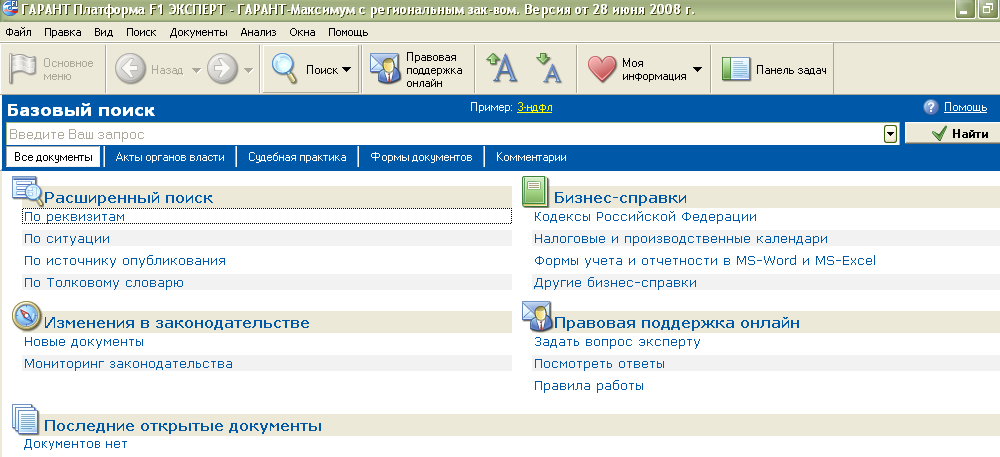
Task: Switch to Формы документов tab
Action: 422,157
